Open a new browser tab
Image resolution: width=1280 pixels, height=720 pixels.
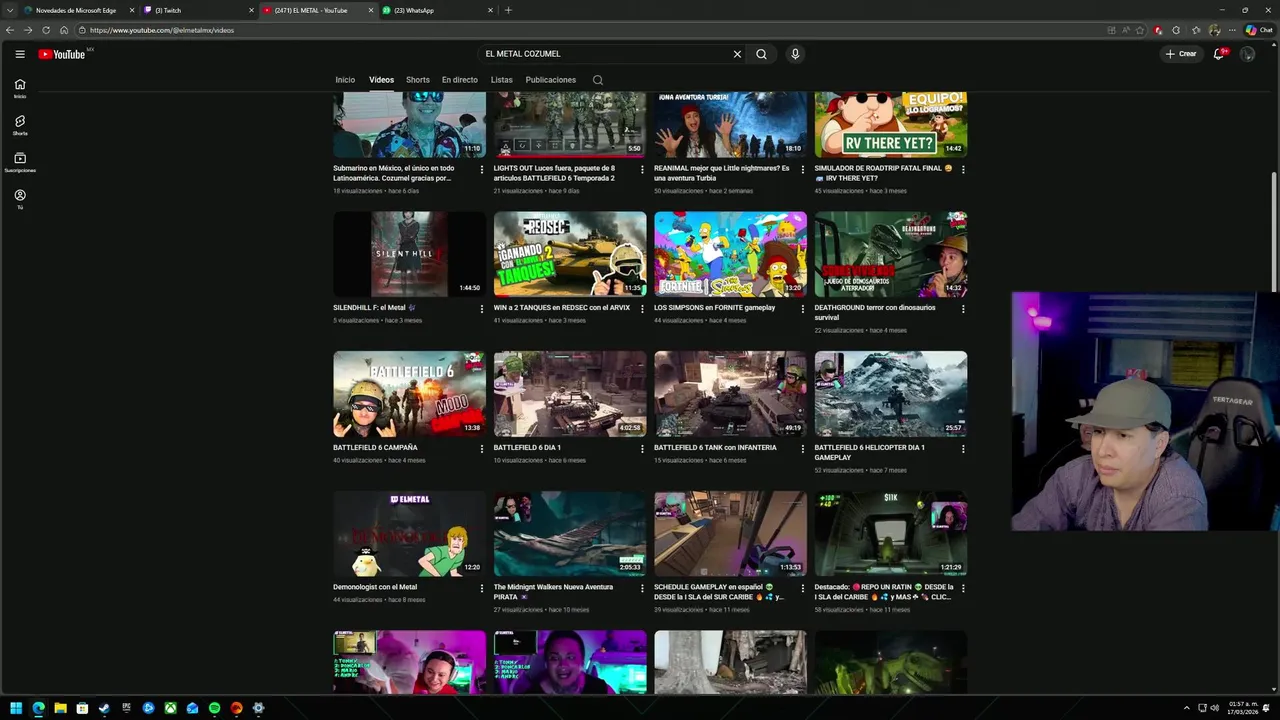point(508,10)
